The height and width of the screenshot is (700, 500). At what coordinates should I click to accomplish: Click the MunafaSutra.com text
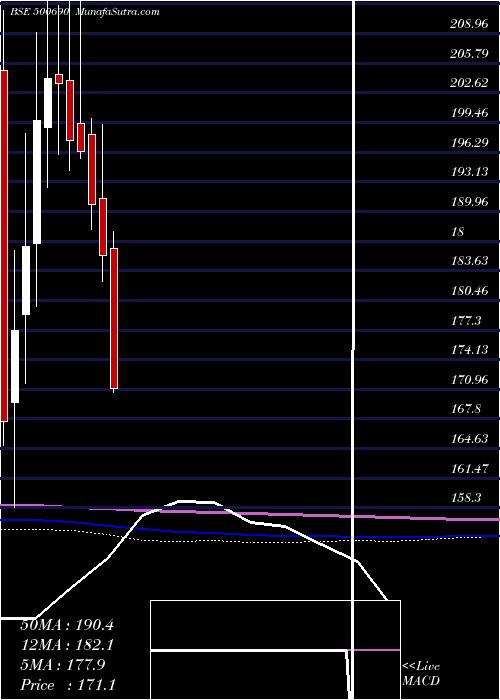pos(117,12)
